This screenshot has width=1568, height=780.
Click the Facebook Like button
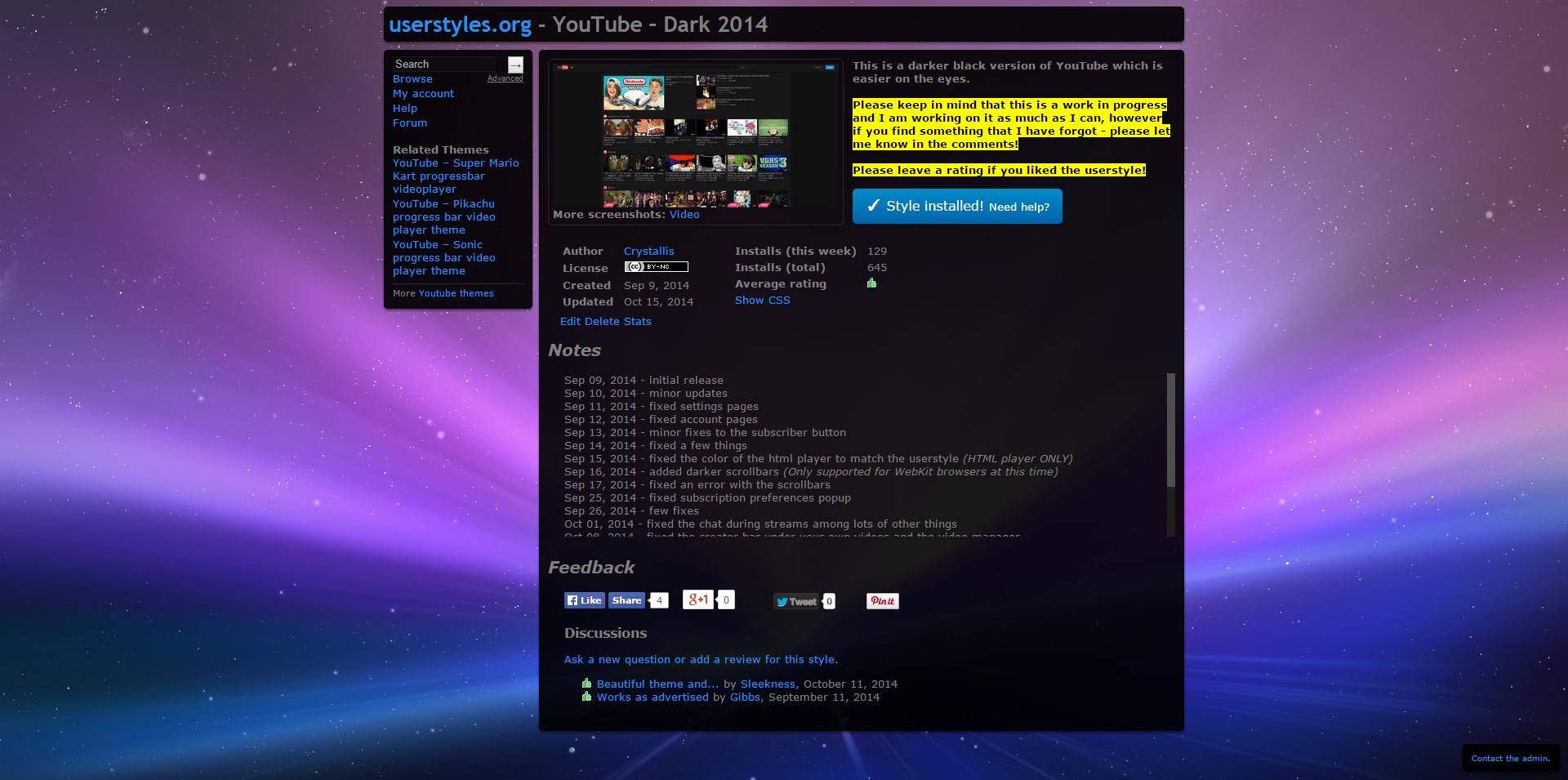tap(585, 600)
